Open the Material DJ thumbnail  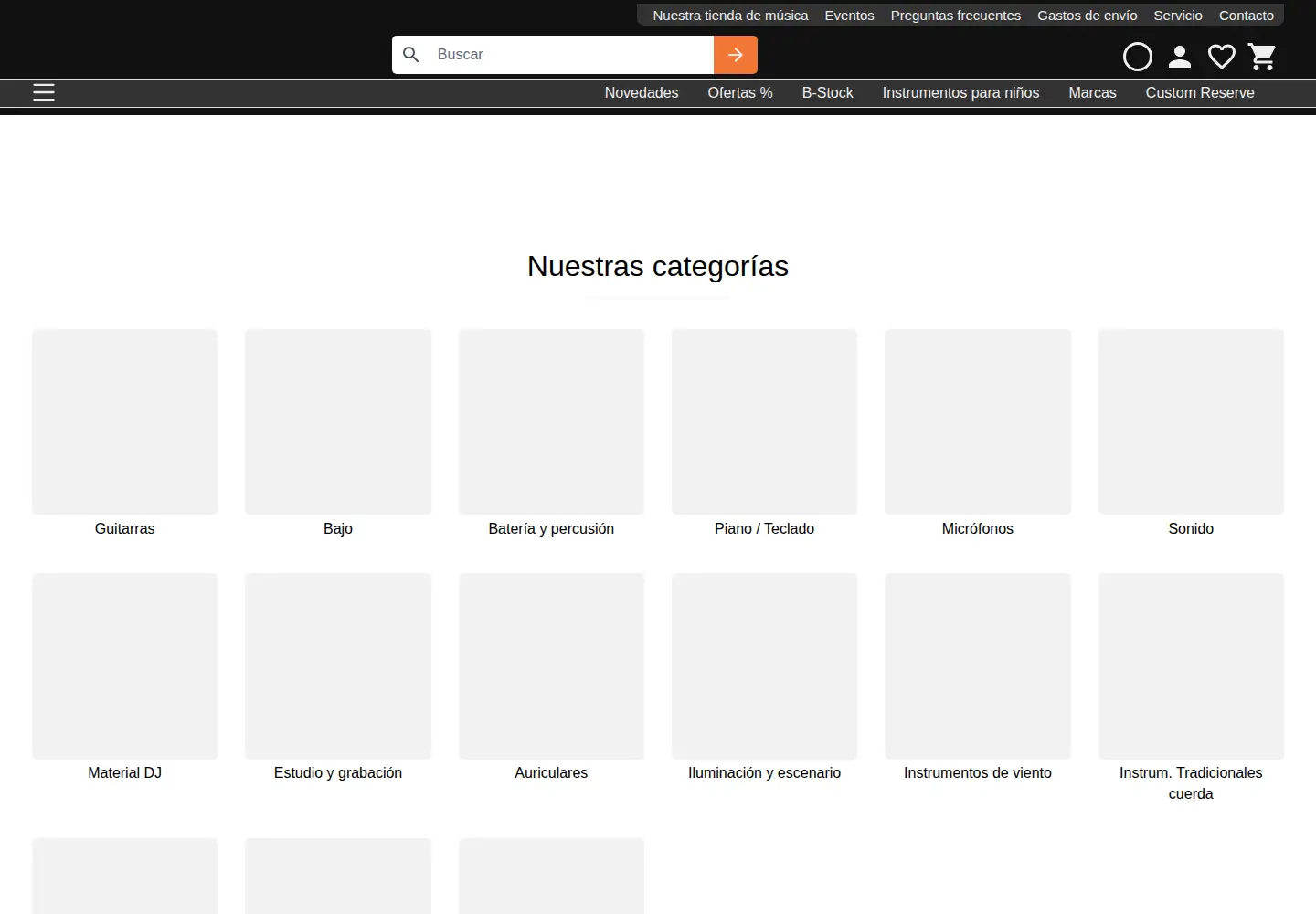[x=125, y=665]
